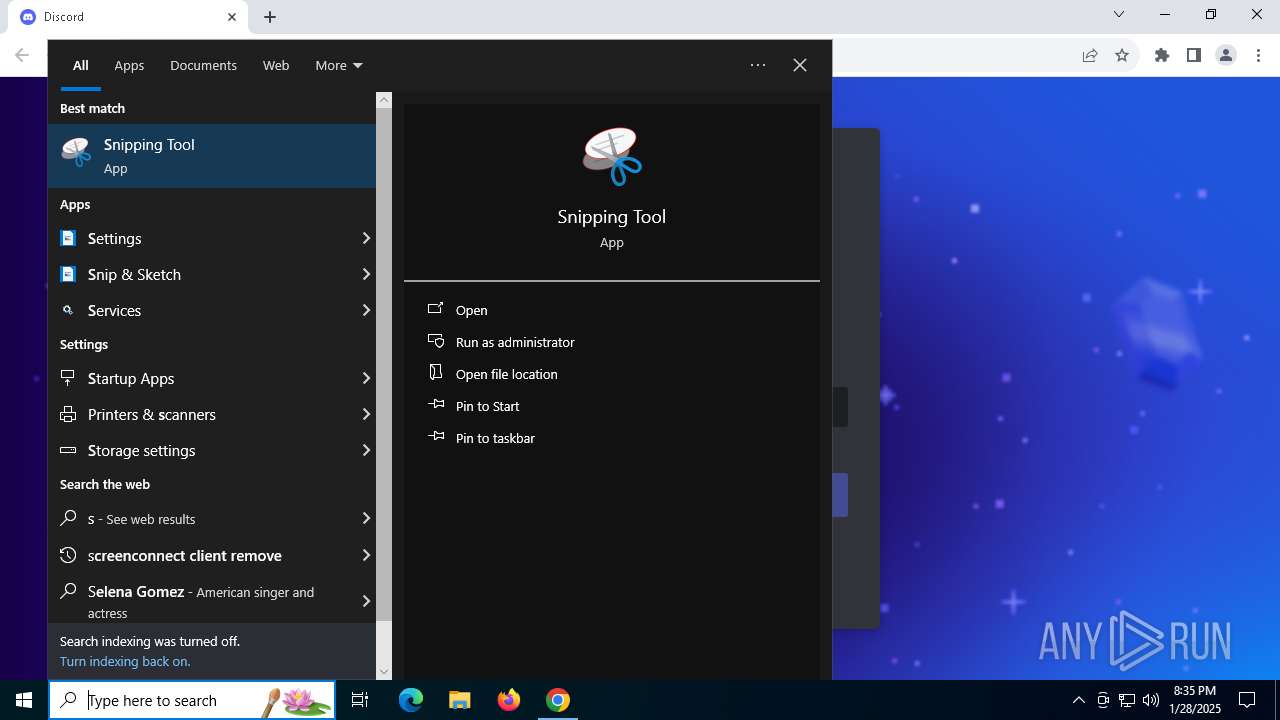The height and width of the screenshot is (720, 1280).
Task: Choose Pin to taskbar
Action: (495, 438)
